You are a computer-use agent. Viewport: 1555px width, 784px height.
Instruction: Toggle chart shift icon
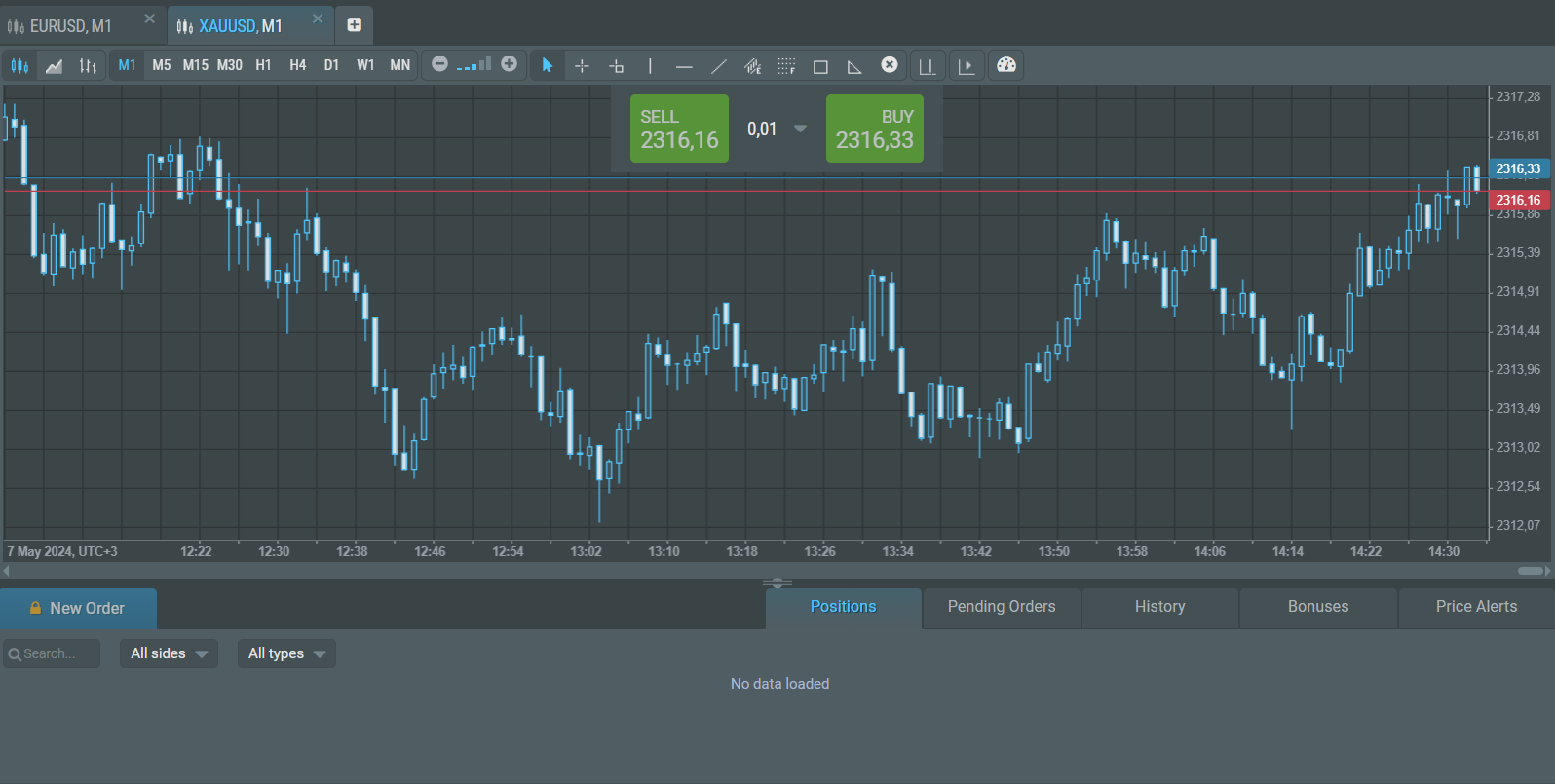[928, 65]
